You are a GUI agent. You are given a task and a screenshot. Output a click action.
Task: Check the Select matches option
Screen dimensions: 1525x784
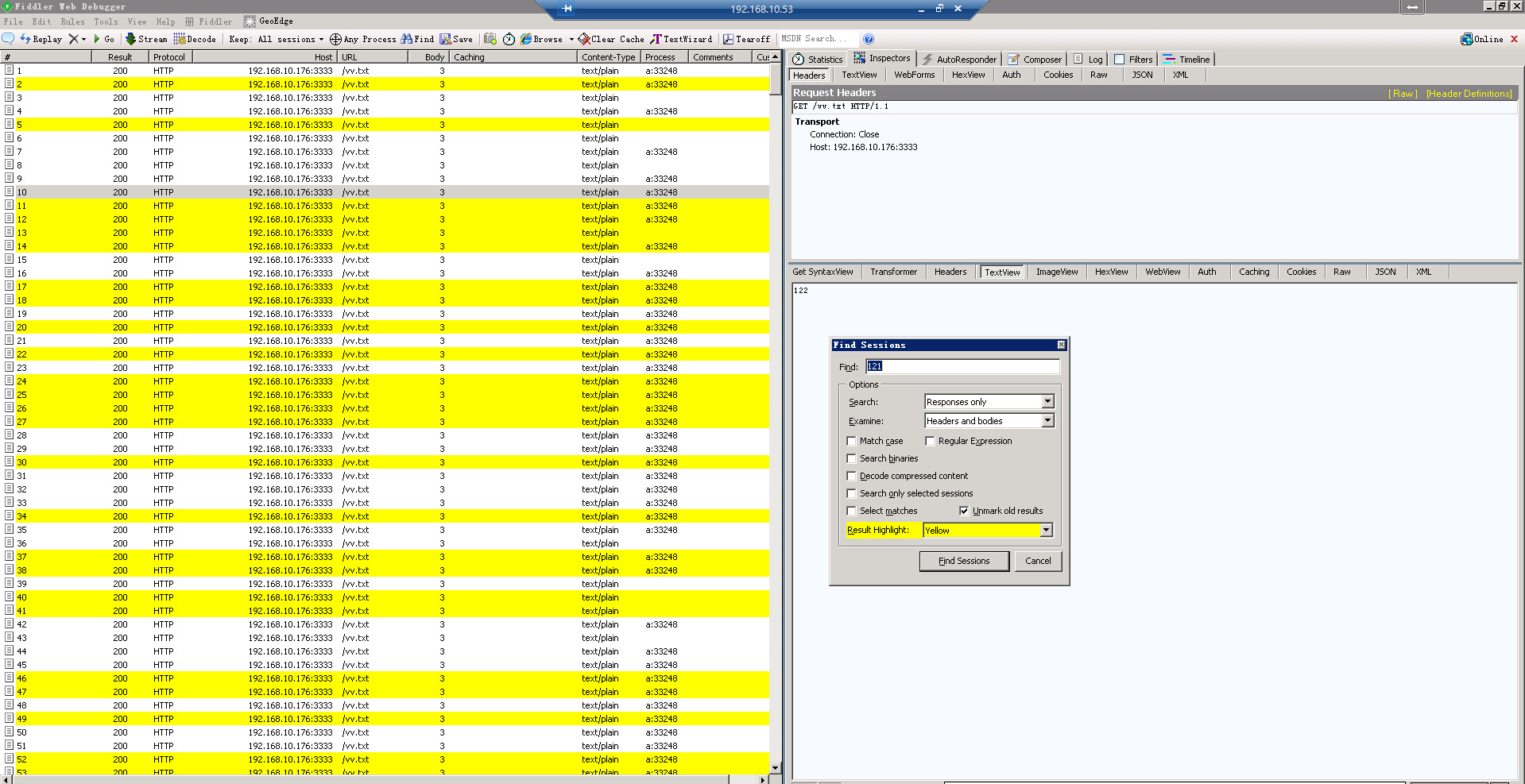click(851, 511)
